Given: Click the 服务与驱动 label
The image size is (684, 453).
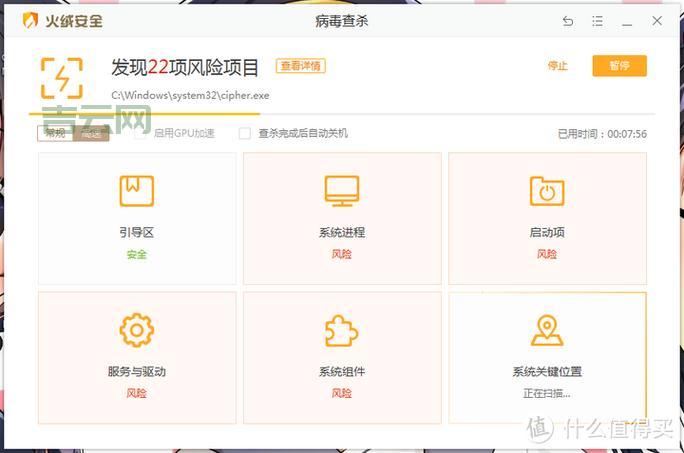Looking at the screenshot, I should click(137, 371).
